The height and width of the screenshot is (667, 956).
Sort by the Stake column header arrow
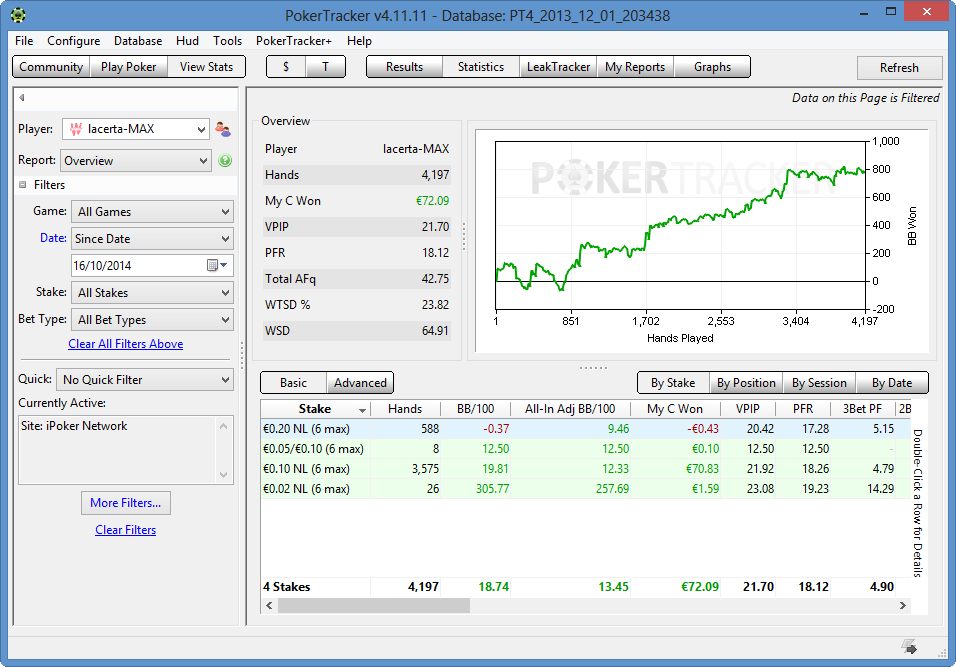pyautogui.click(x=362, y=410)
